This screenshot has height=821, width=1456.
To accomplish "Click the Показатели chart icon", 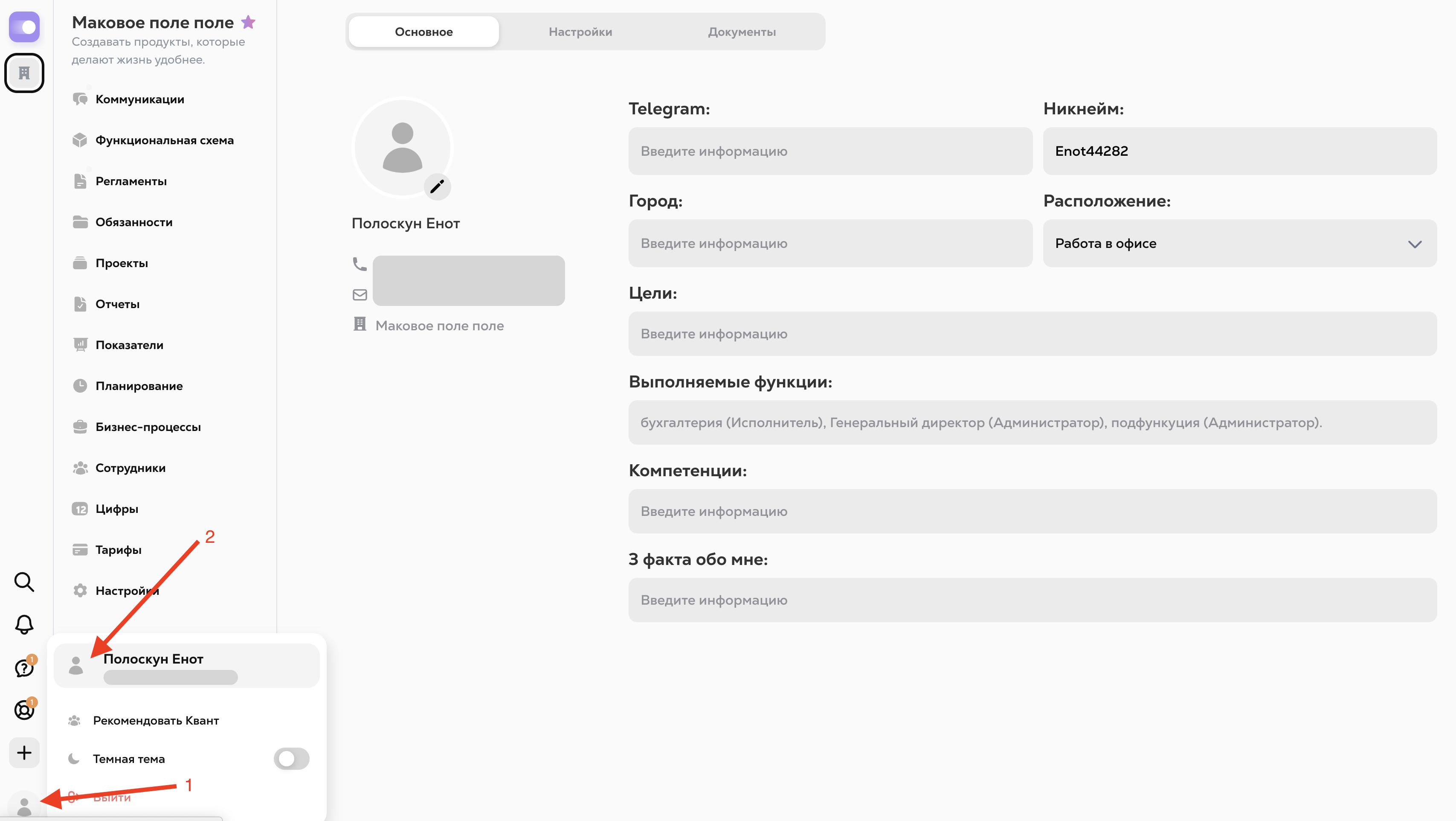I will (80, 344).
